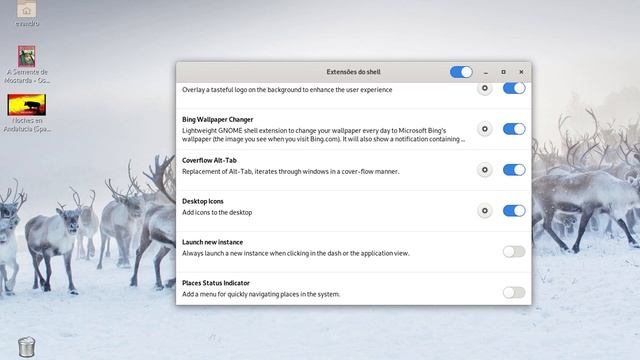Open background logo extension settings gear
Screen dimensions: 640x360
(484, 88)
